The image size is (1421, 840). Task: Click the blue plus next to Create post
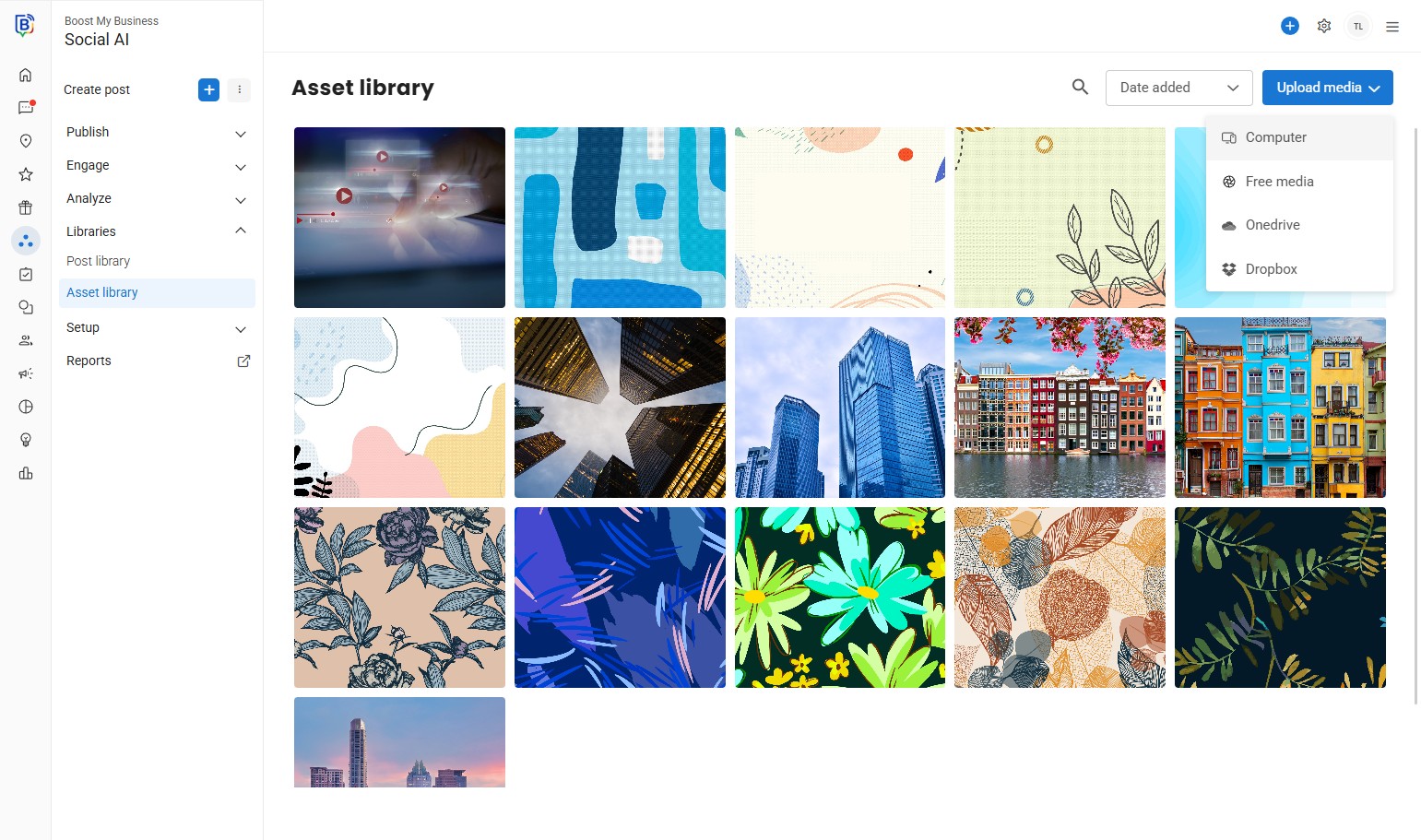tap(209, 89)
